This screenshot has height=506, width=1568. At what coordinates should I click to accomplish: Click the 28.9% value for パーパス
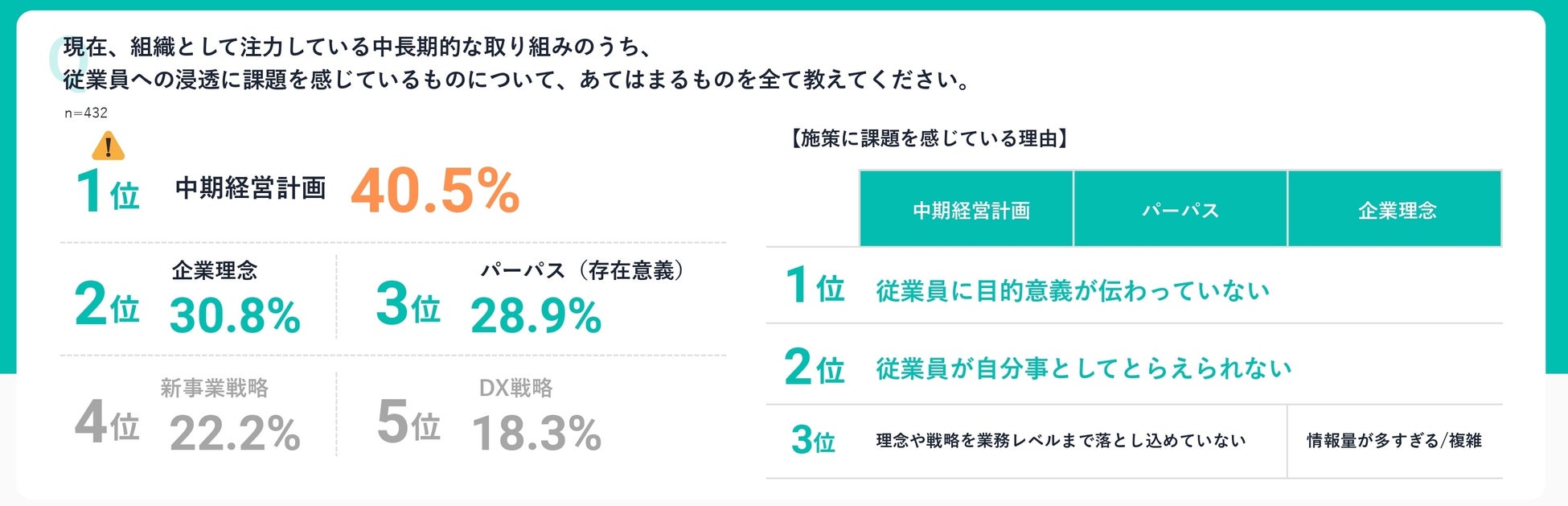pyautogui.click(x=536, y=315)
